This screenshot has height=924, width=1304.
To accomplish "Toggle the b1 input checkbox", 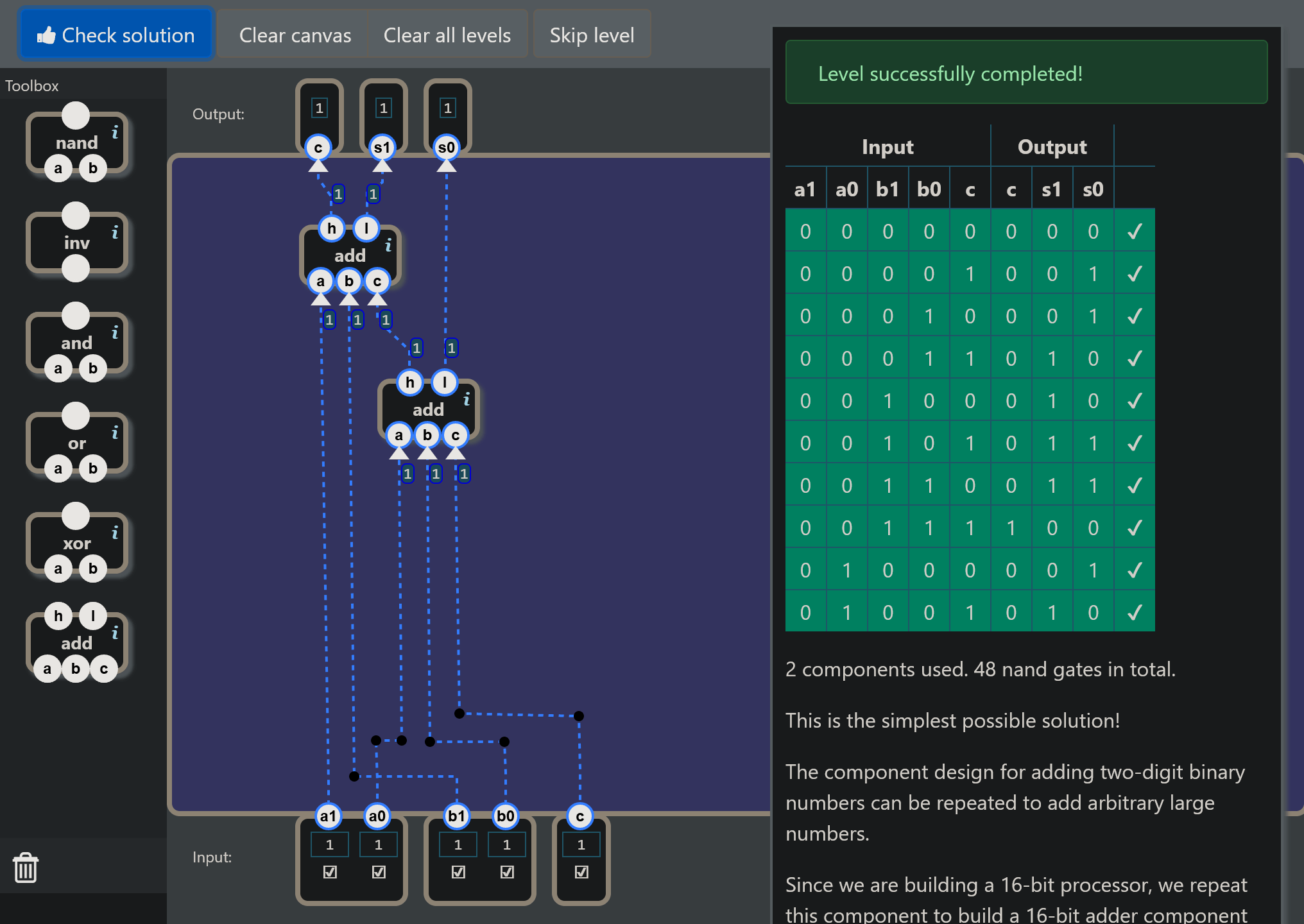I will (x=458, y=871).
